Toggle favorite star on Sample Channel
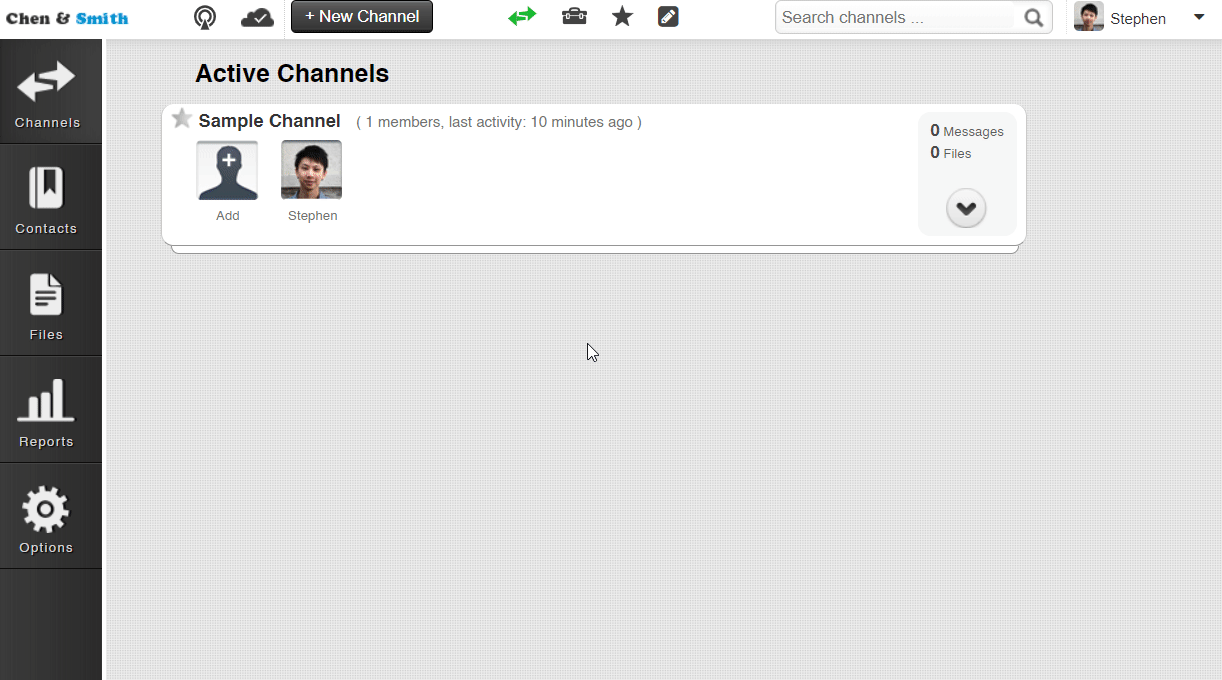The width and height of the screenshot is (1222, 680). pos(181,119)
